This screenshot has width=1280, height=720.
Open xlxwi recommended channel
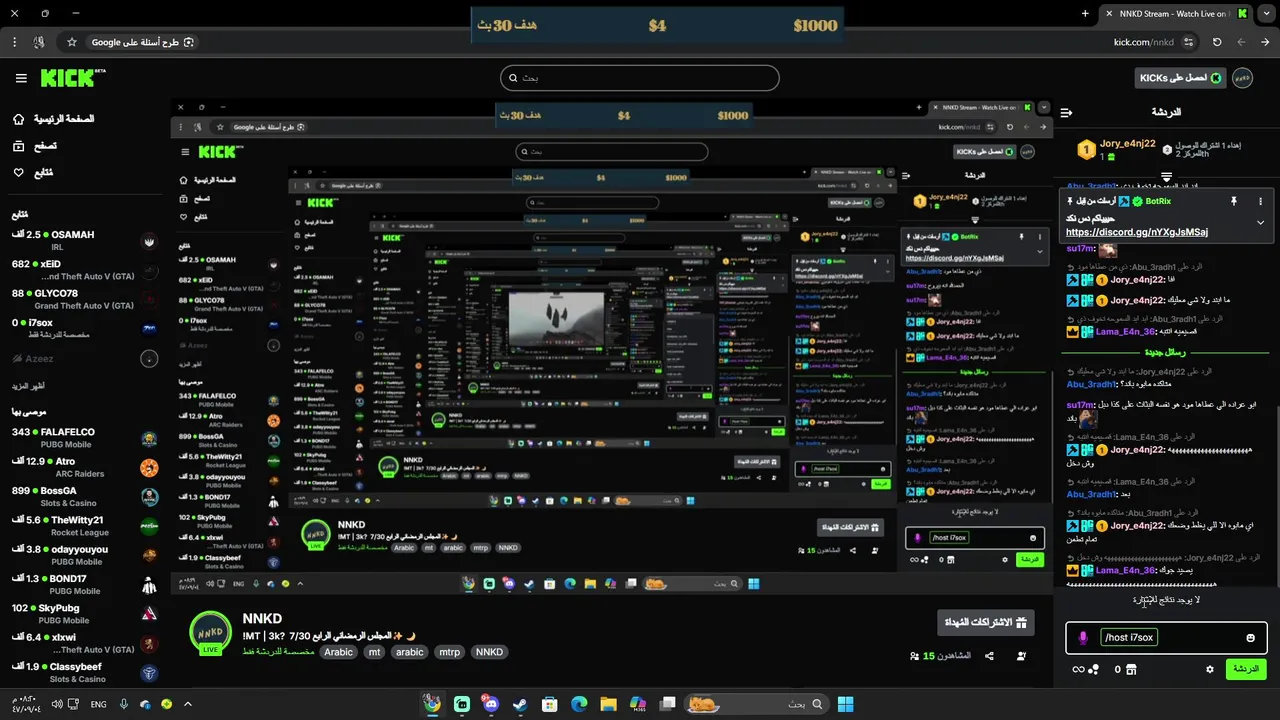tap(85, 643)
